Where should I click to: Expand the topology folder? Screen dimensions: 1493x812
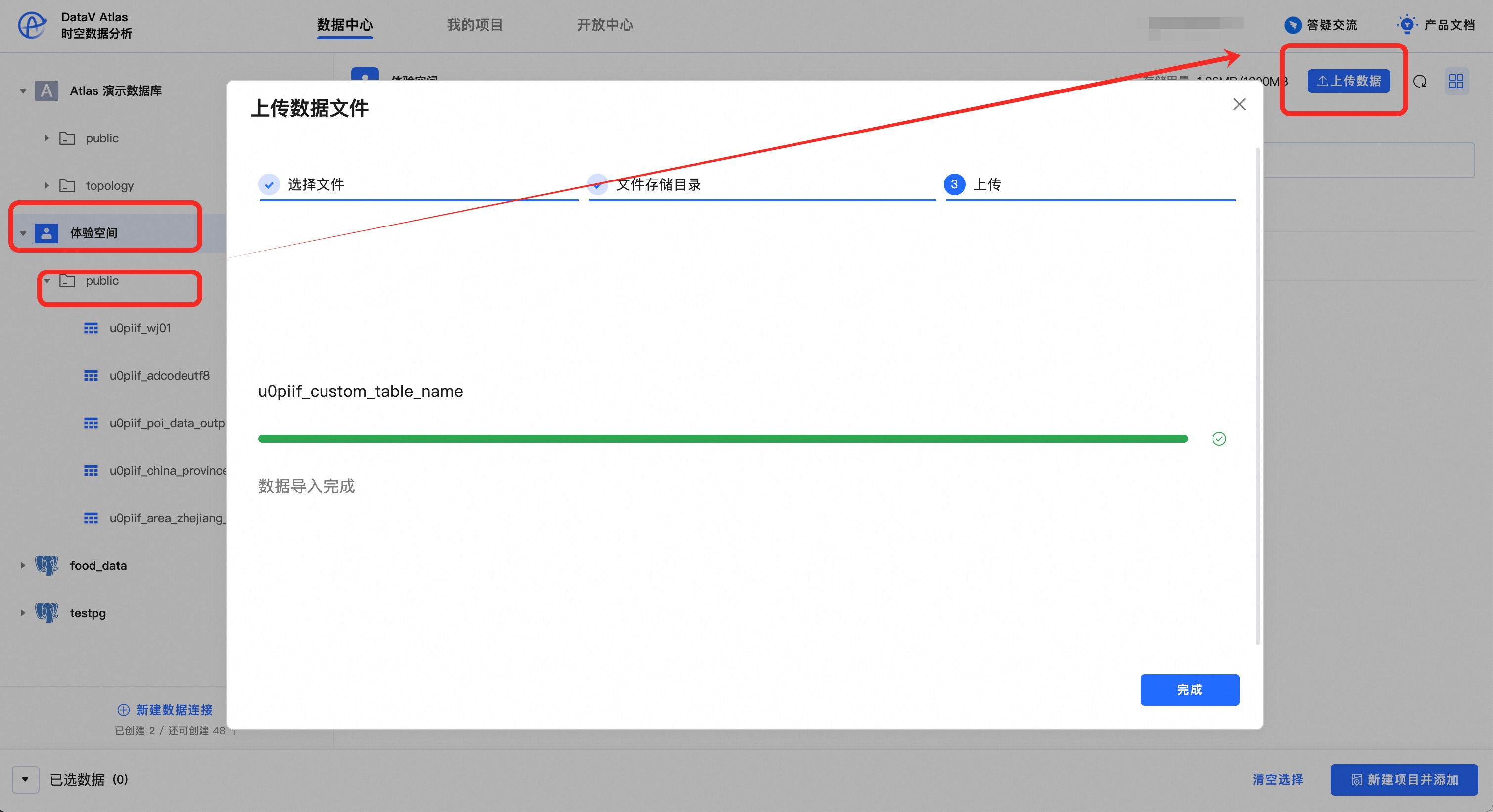click(x=47, y=186)
